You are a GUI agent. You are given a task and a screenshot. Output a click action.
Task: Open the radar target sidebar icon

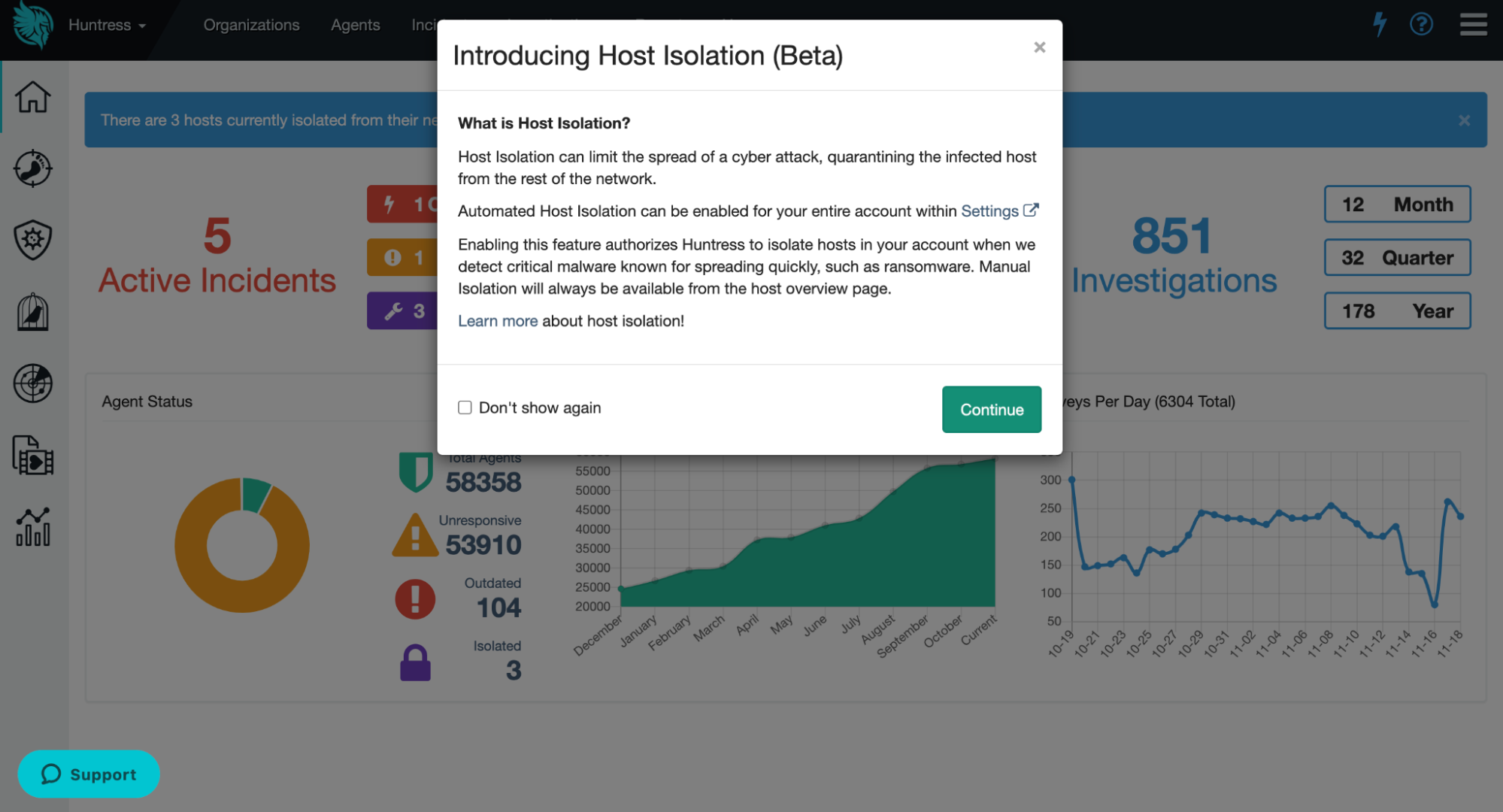coord(33,383)
